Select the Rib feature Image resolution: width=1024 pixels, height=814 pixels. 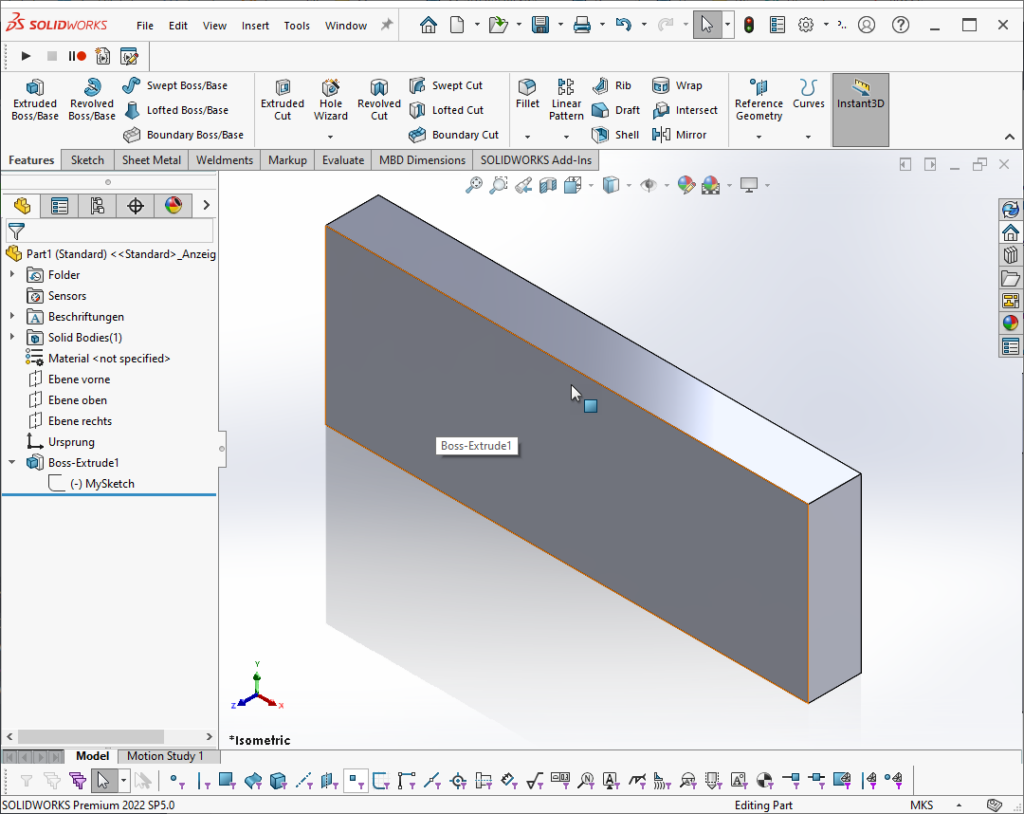[x=612, y=86]
